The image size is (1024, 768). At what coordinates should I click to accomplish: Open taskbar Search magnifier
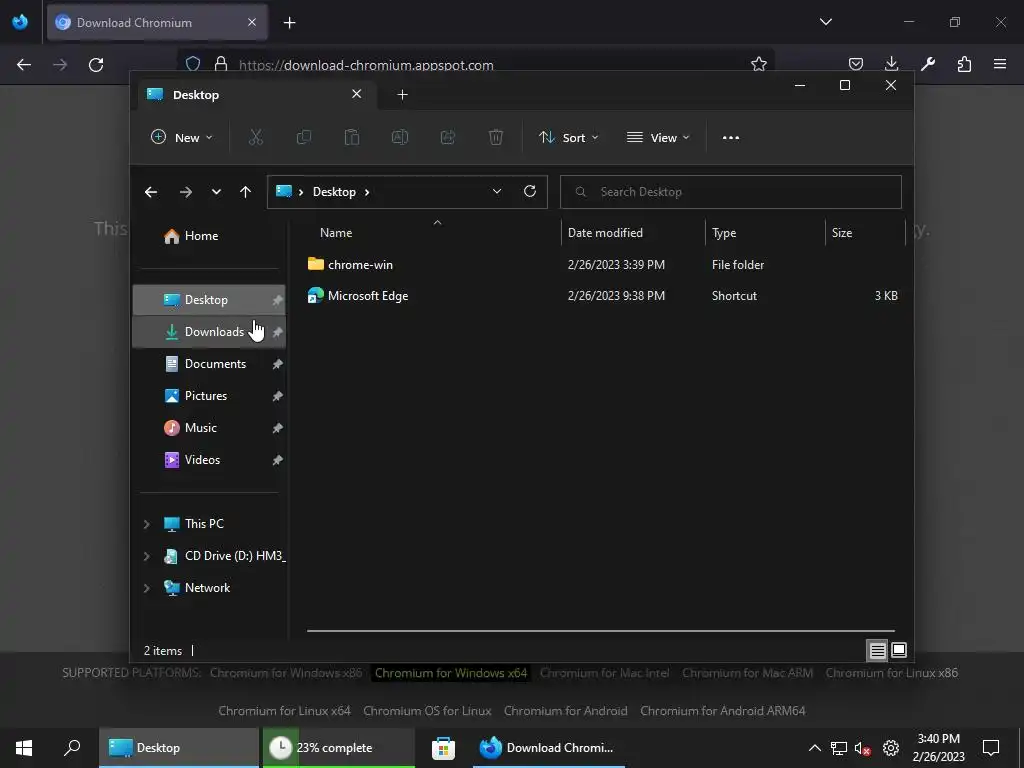click(72, 748)
